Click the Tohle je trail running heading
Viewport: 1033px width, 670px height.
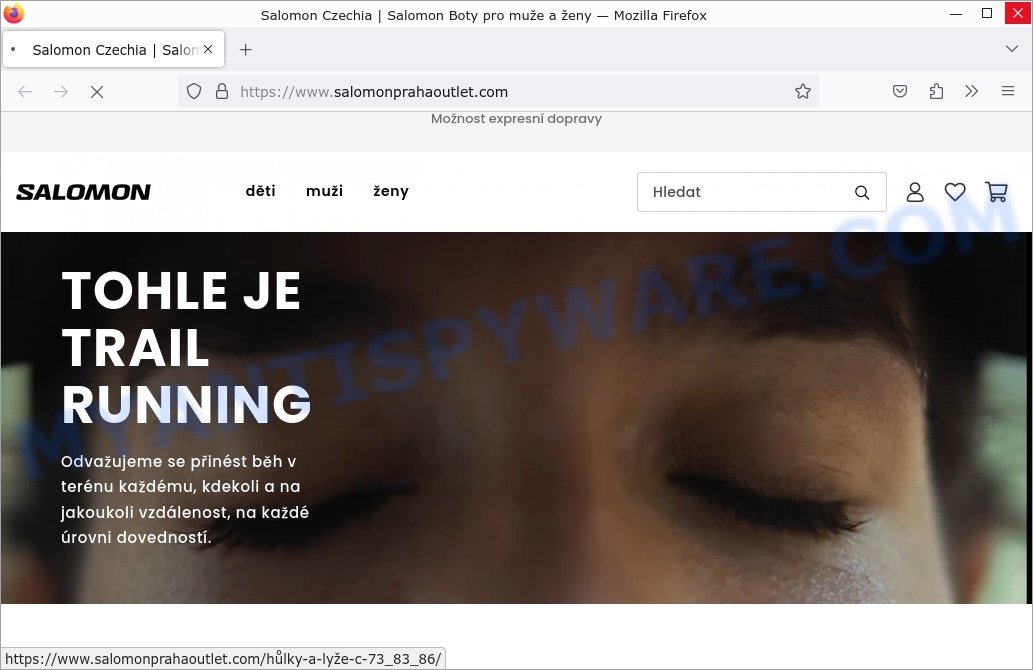[186, 347]
